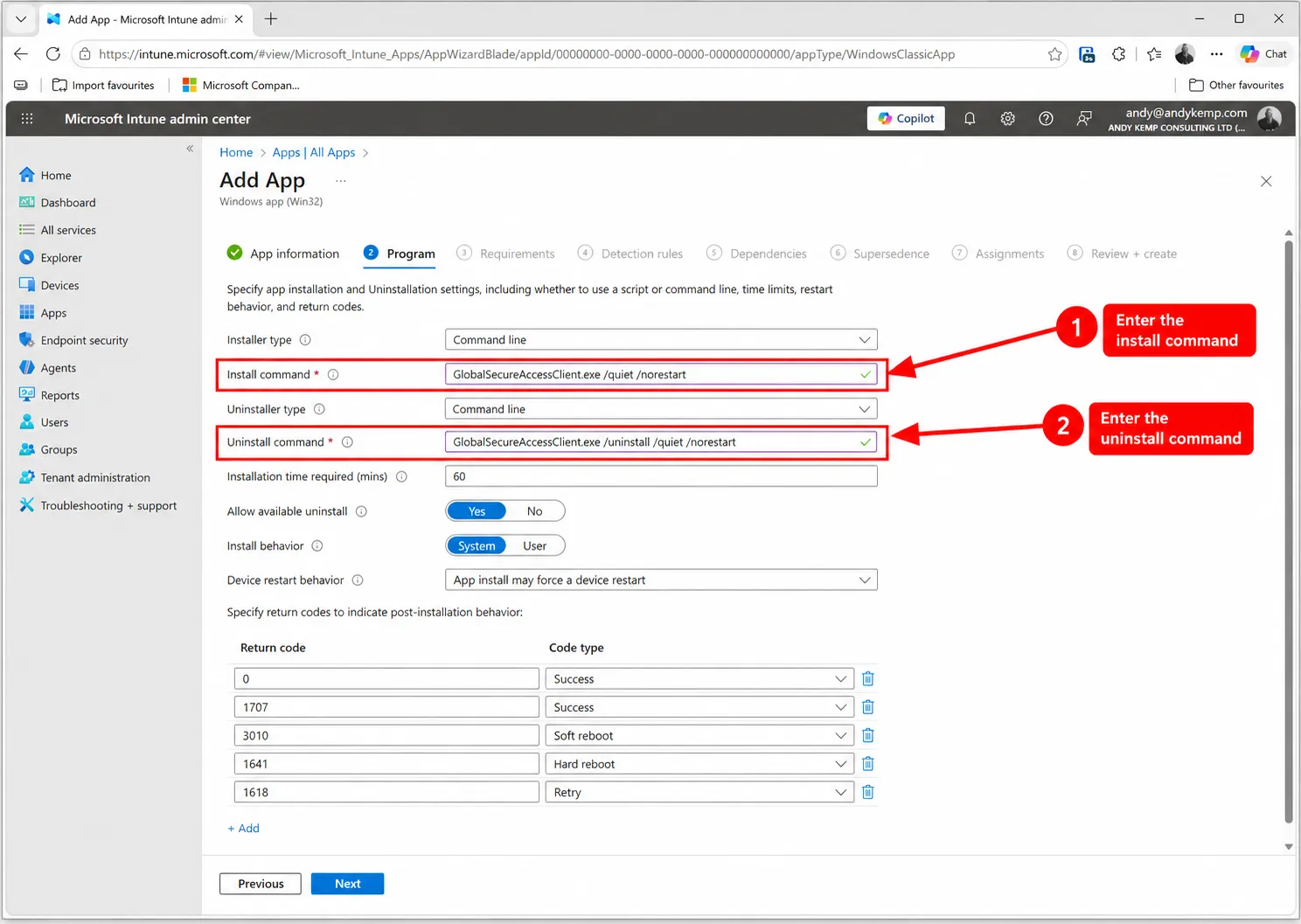The image size is (1301, 924).
Task: Open the notifications bell in Intune header
Action: pyautogui.click(x=970, y=119)
